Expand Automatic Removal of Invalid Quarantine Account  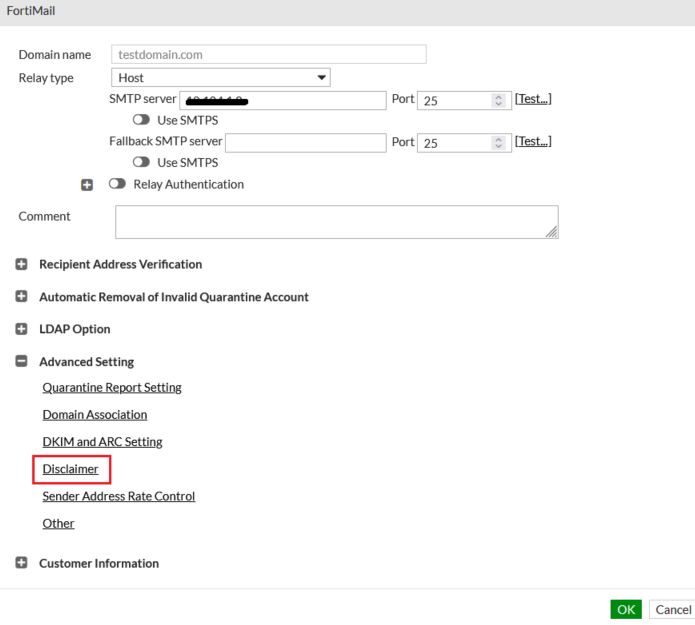[x=22, y=297]
